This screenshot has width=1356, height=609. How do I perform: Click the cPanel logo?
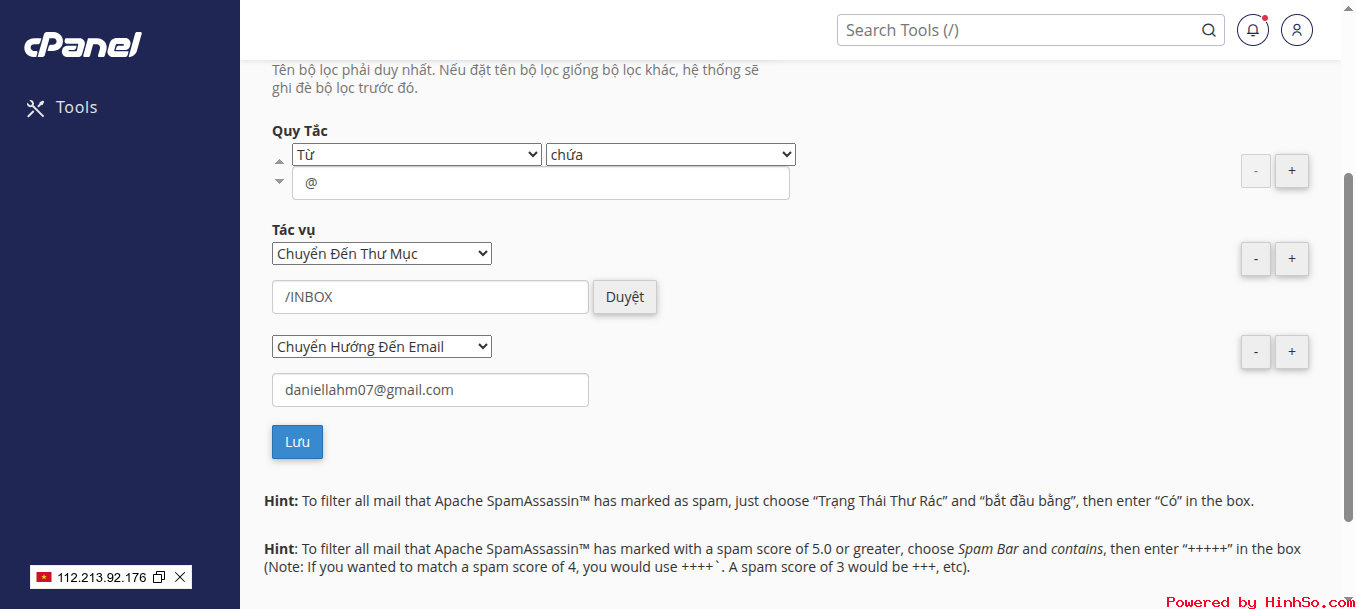(x=83, y=45)
